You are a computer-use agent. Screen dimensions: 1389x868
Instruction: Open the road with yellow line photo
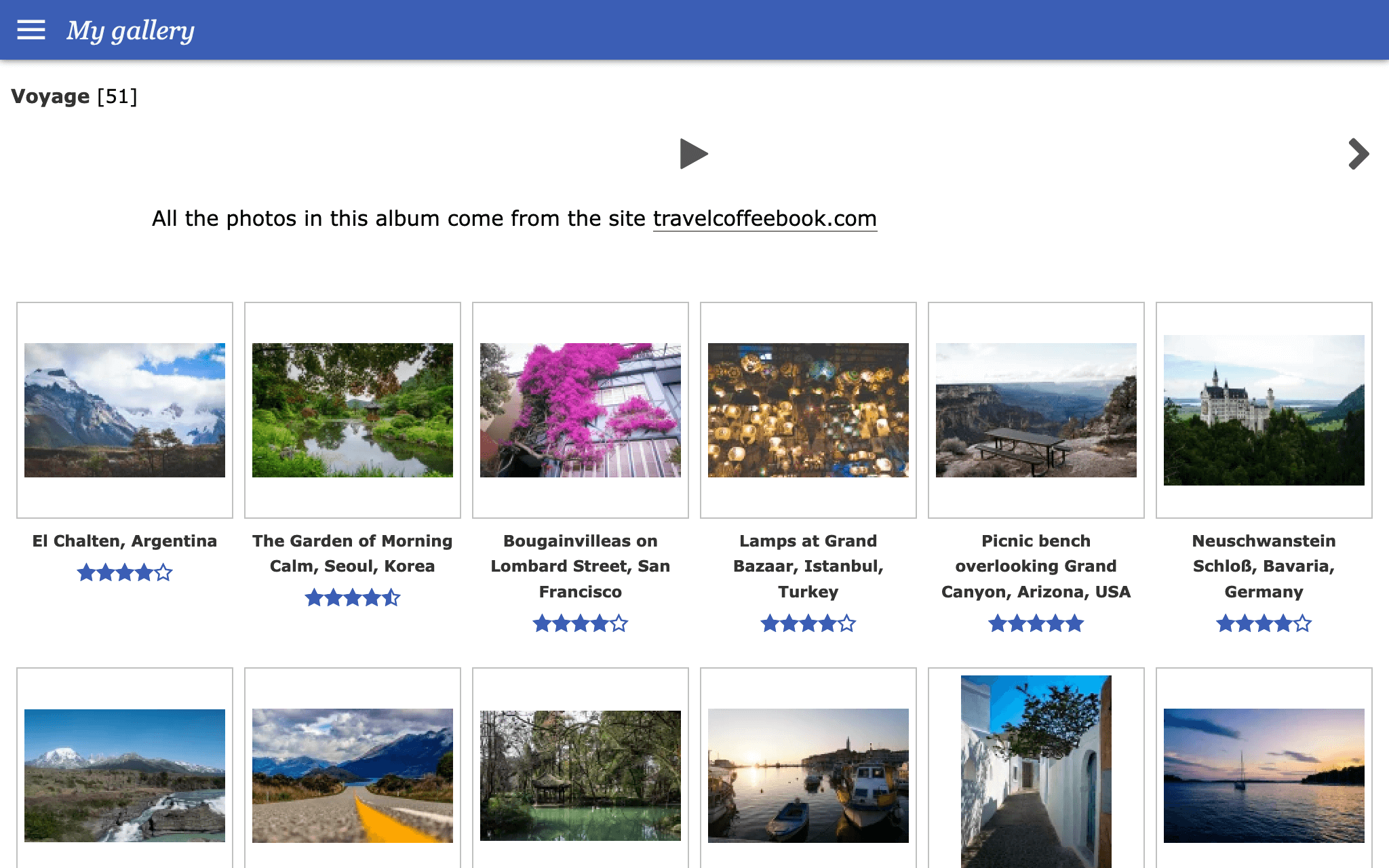[x=353, y=776]
